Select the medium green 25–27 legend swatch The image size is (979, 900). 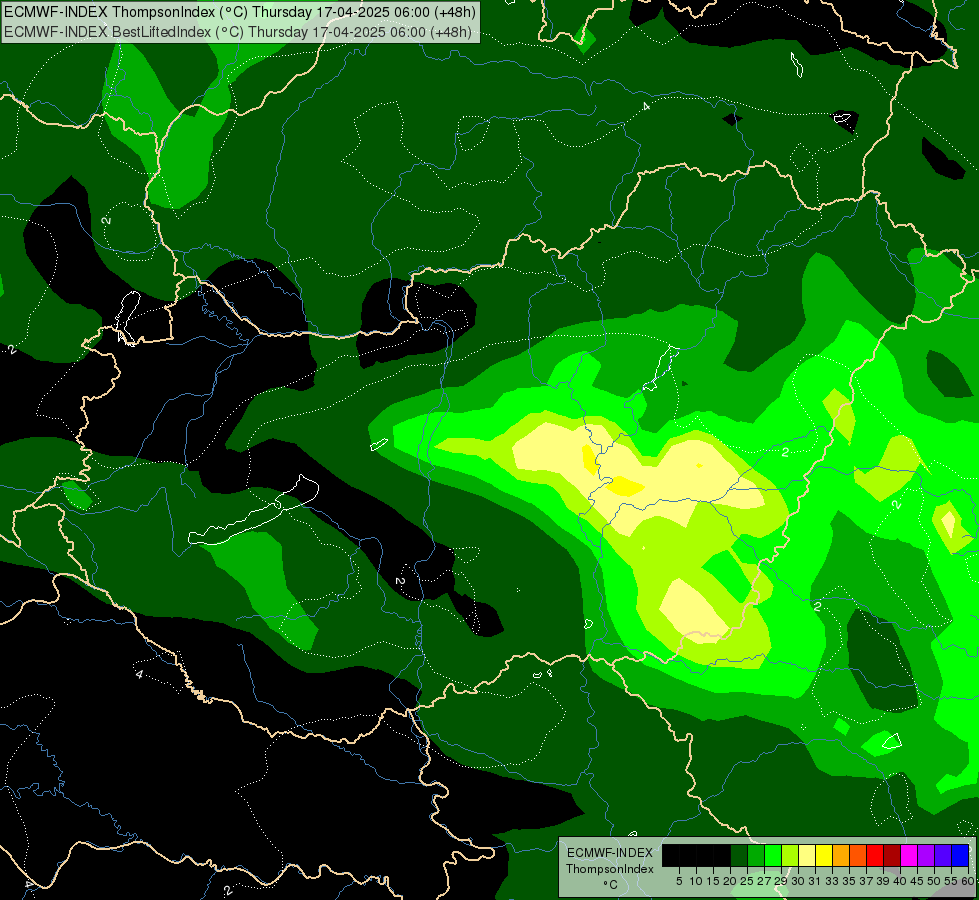756,855
